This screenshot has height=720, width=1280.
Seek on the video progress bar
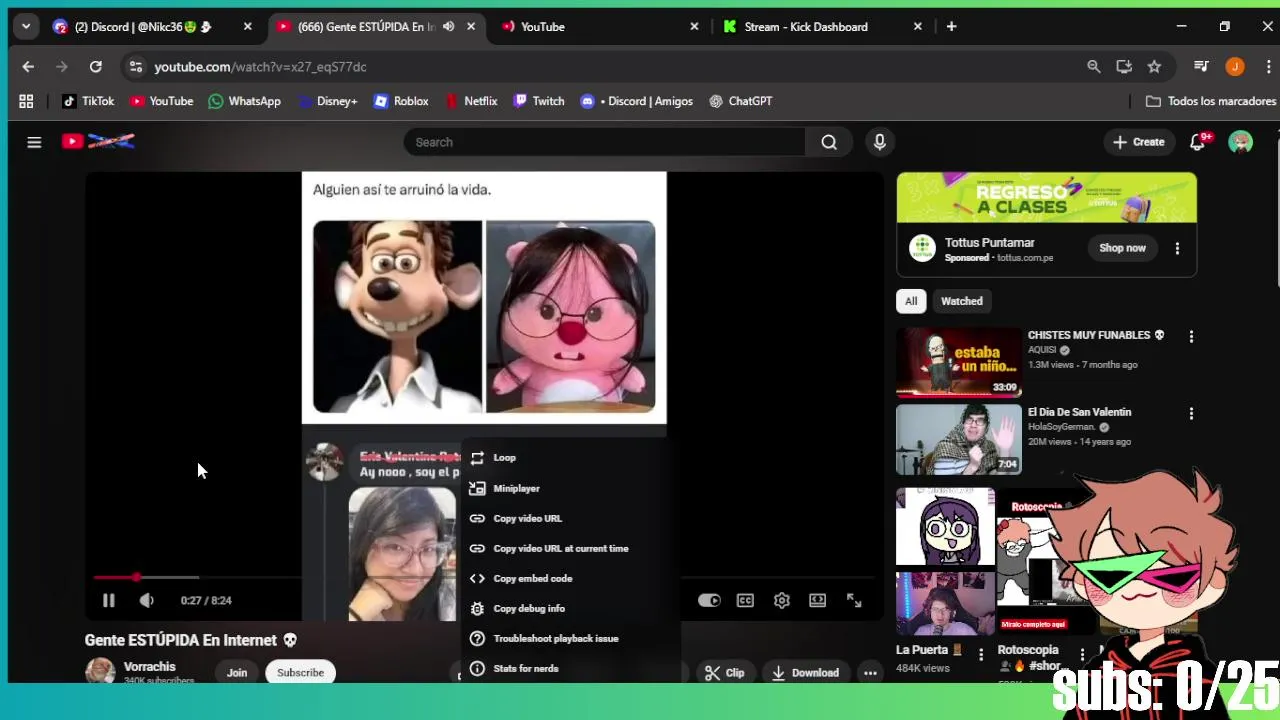(484, 577)
